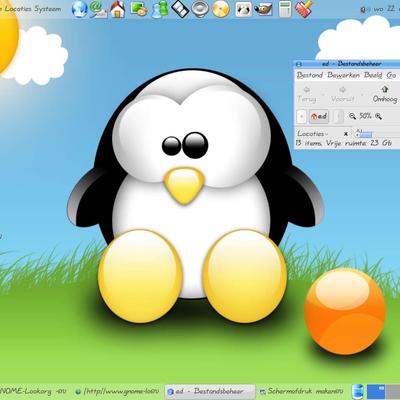Click the Terug back button
This screenshot has width=400, height=400.
[307, 94]
